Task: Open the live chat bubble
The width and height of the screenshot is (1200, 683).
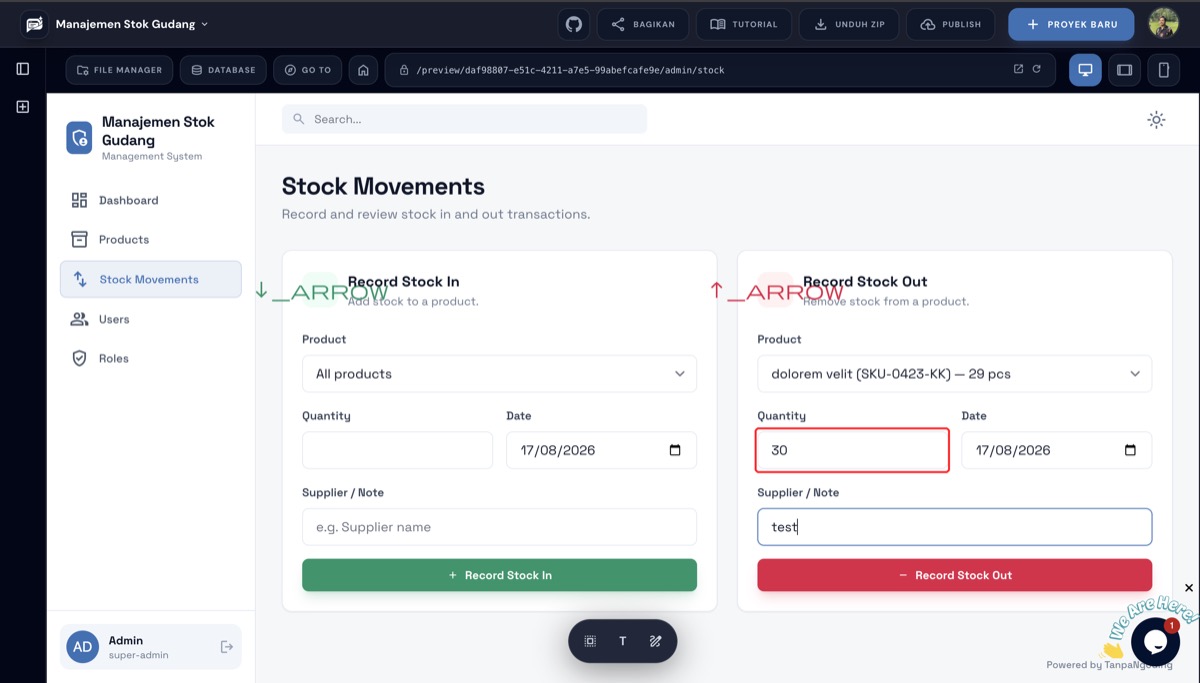Action: pos(1155,641)
